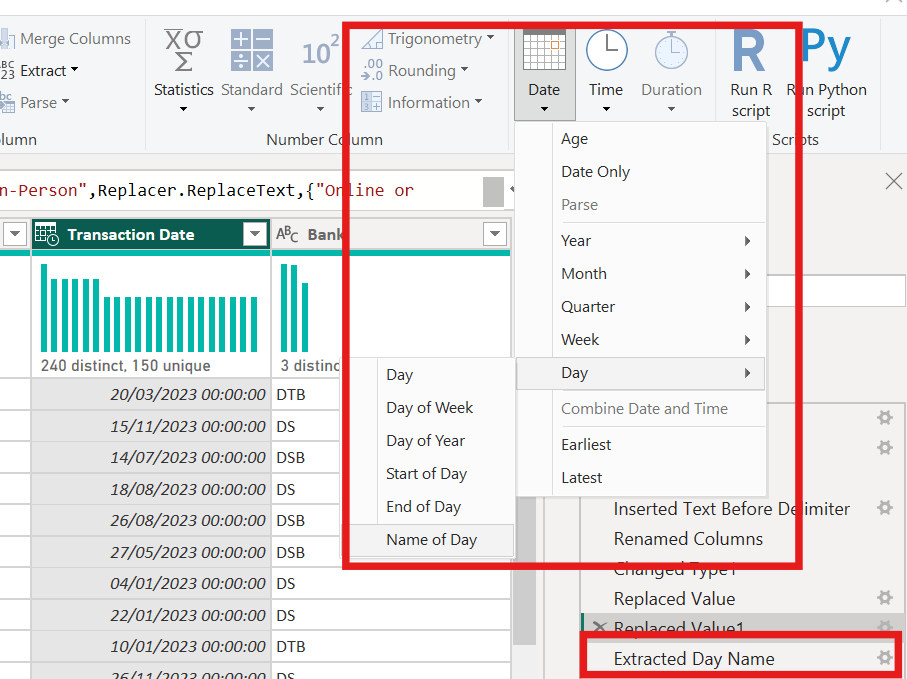Open the Extract dropdown
This screenshot has height=679, width=907.
tap(39, 71)
